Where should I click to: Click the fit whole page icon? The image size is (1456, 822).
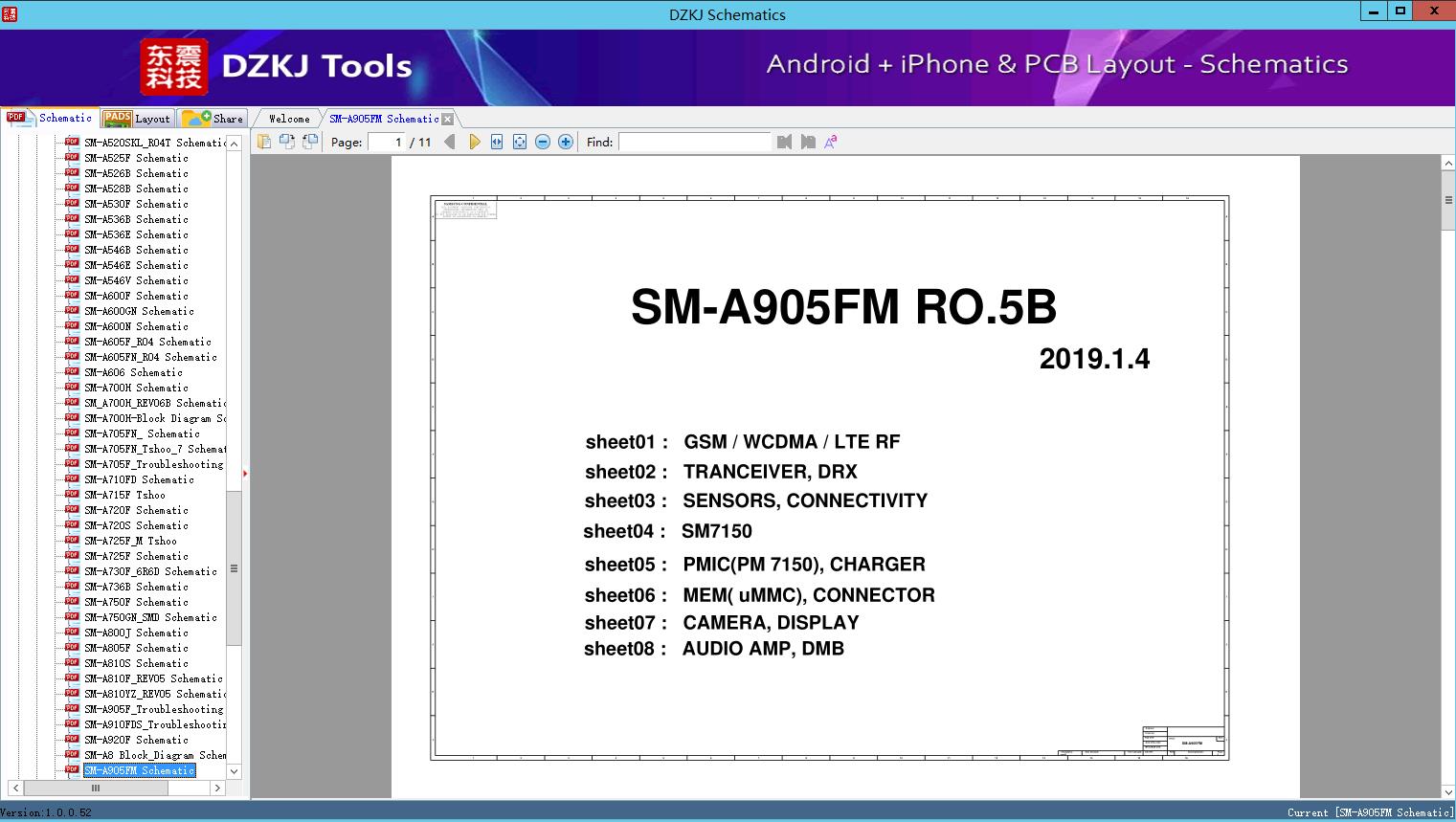coord(520,142)
